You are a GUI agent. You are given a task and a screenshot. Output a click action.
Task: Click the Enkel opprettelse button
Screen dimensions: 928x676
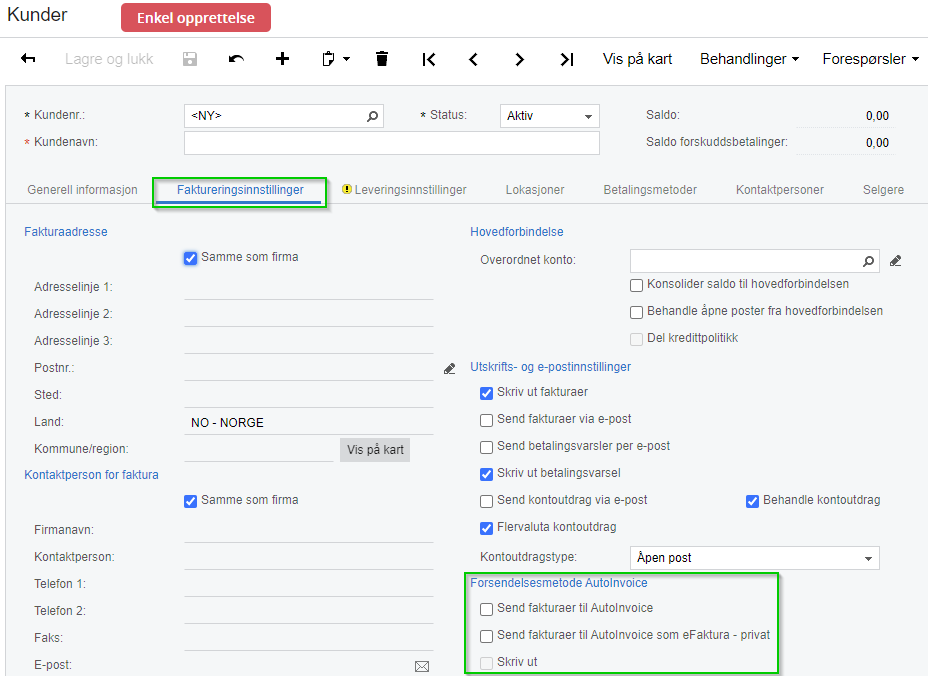pos(196,18)
